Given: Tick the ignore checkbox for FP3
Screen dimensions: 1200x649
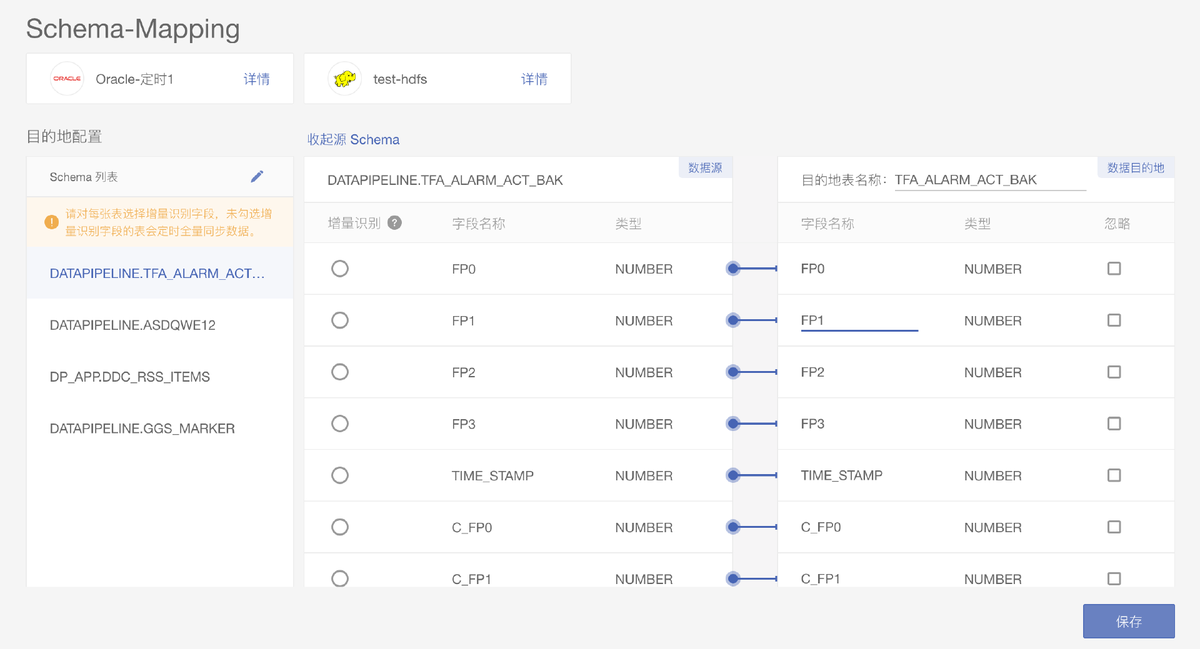Looking at the screenshot, I should point(1114,424).
